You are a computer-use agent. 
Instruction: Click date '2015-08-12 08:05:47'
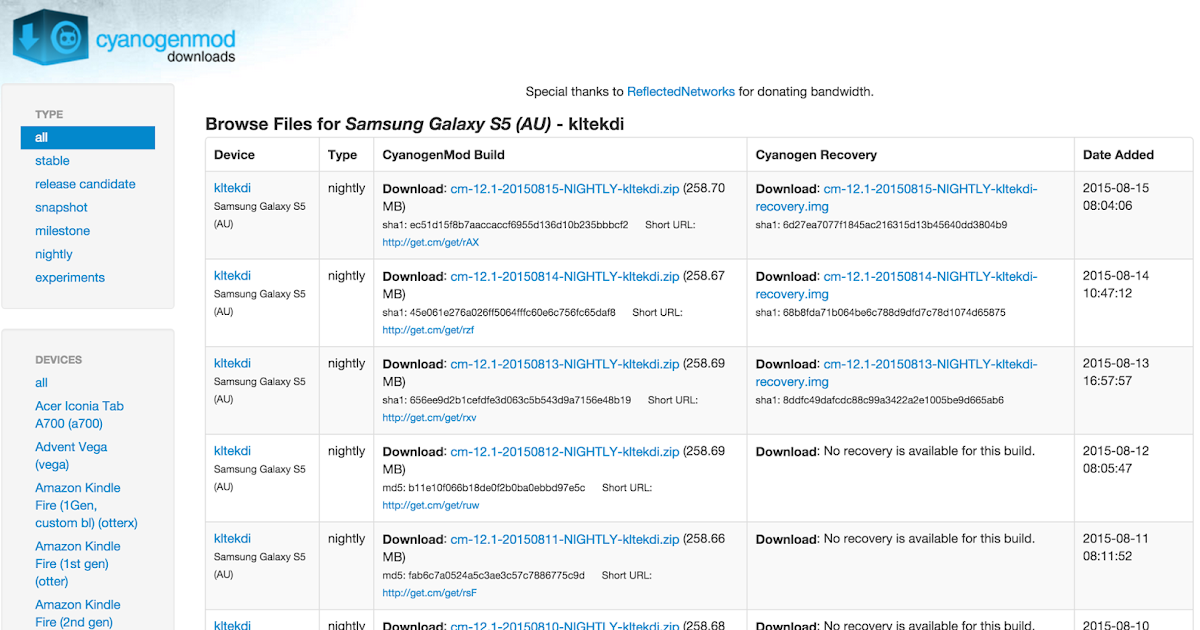[x=1116, y=460]
